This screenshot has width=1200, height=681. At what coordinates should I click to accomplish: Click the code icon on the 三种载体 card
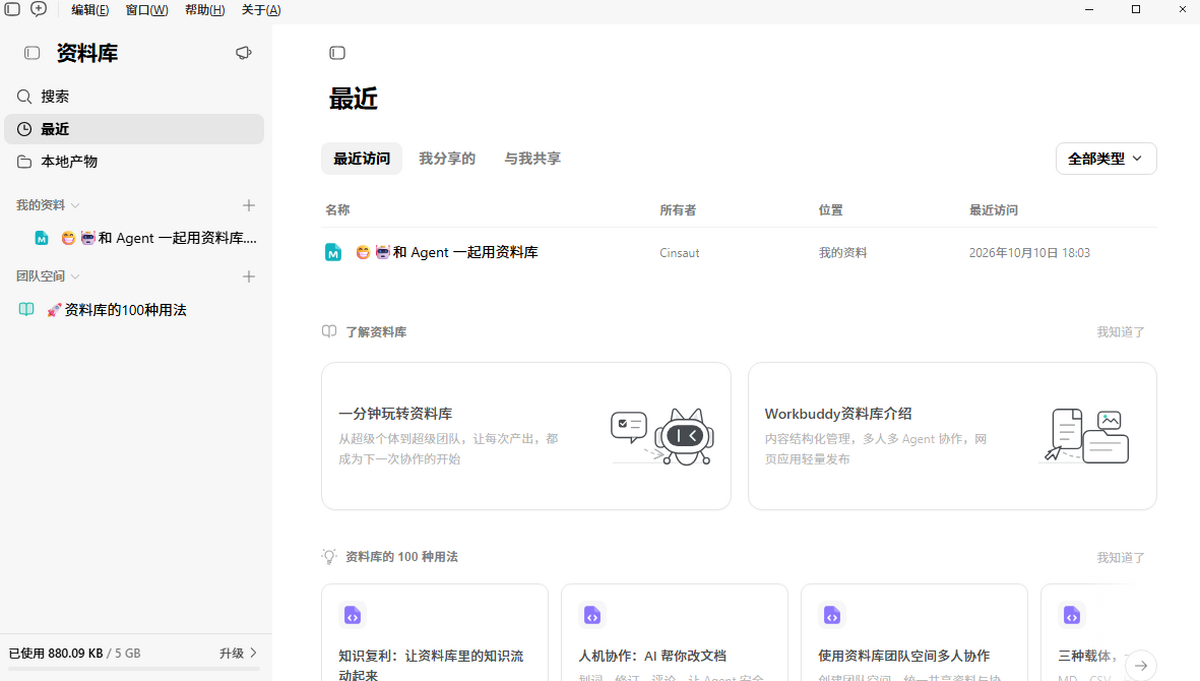point(1072,615)
